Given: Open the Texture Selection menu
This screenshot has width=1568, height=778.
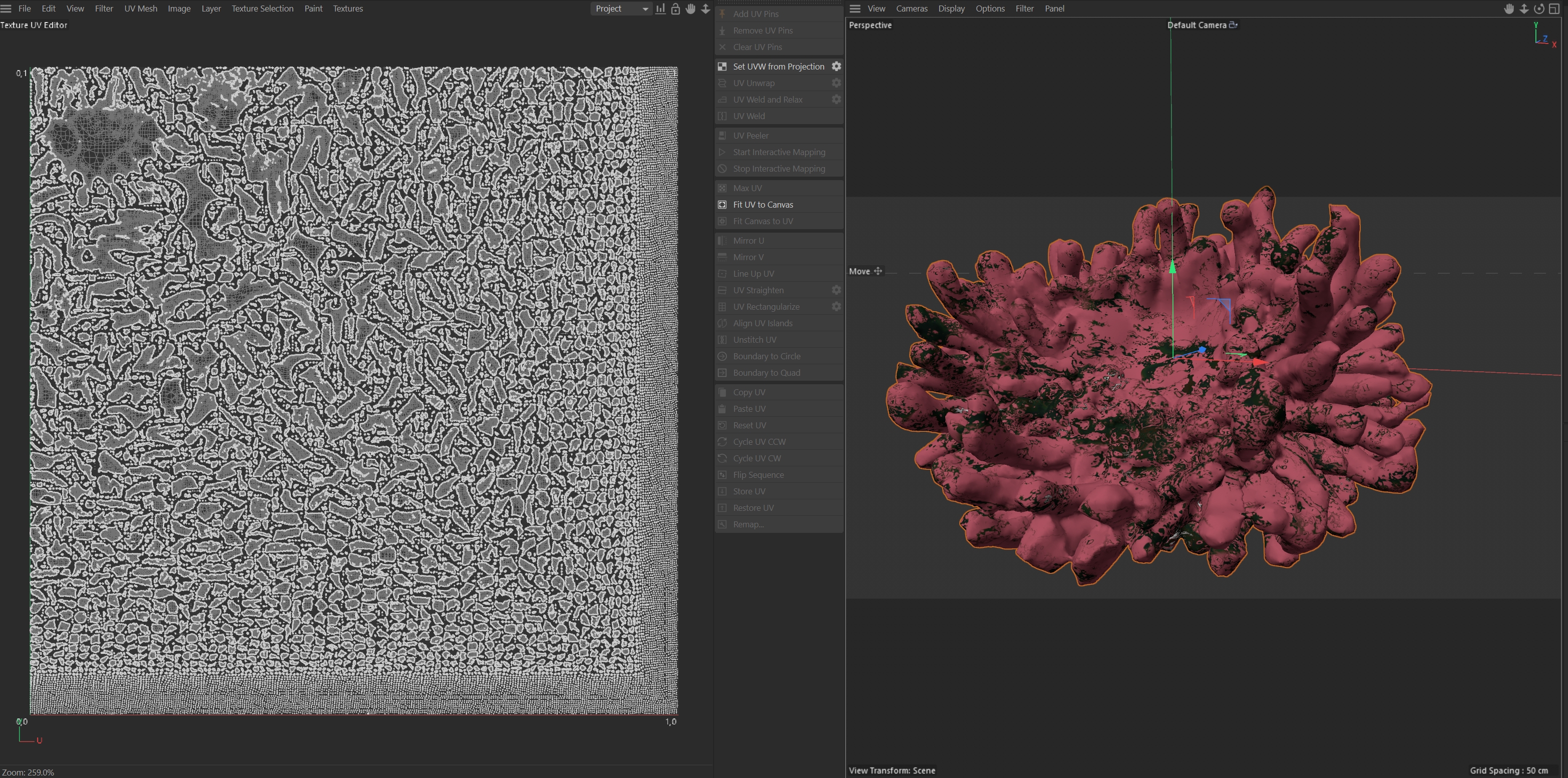Looking at the screenshot, I should point(262,9).
